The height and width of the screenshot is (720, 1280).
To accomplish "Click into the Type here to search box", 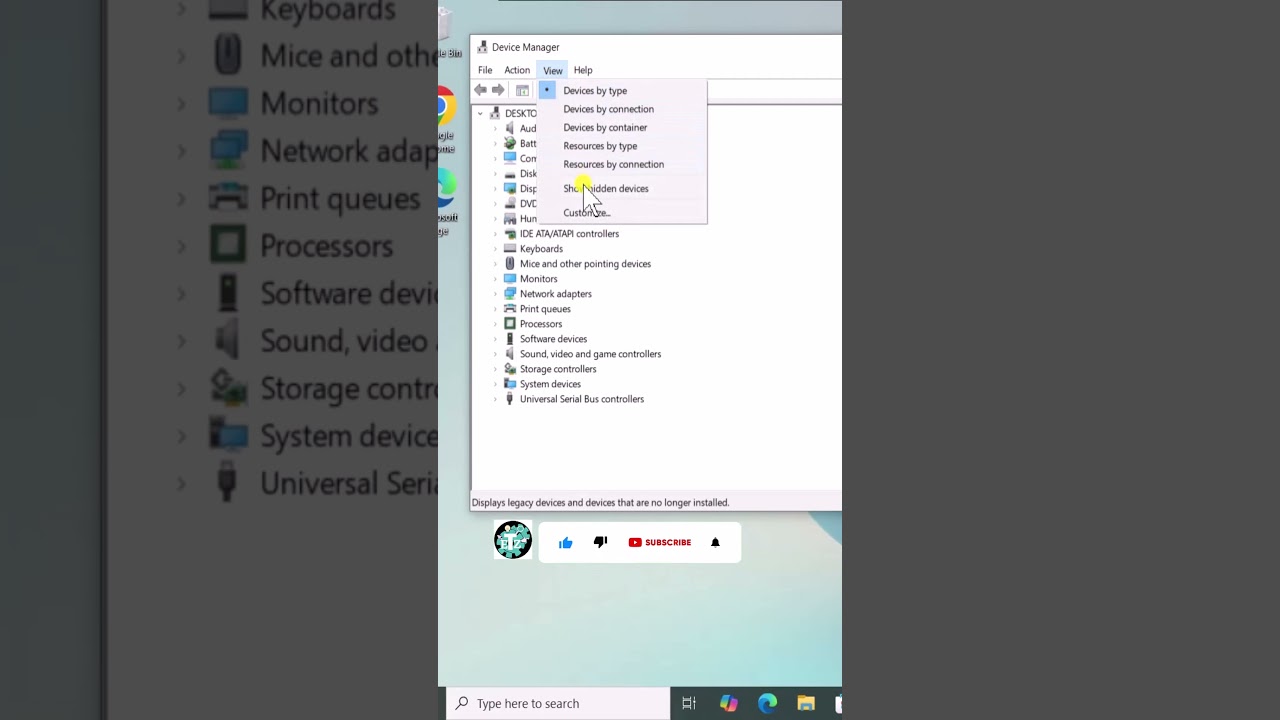I will pos(558,703).
